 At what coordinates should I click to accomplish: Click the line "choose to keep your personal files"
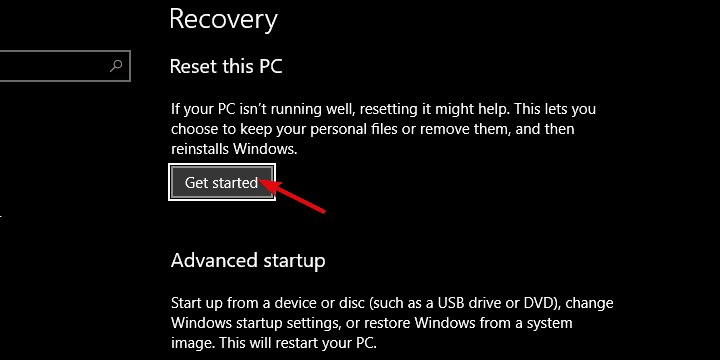(x=372, y=129)
